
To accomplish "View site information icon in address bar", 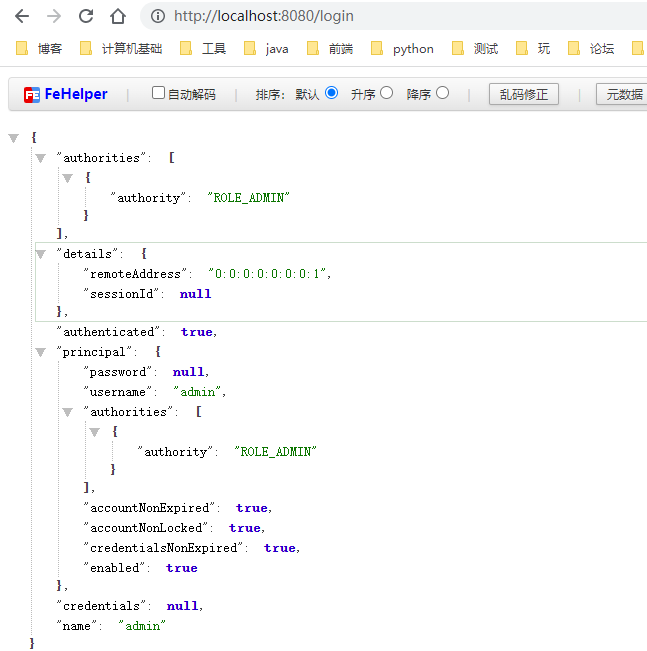I will point(158,16).
